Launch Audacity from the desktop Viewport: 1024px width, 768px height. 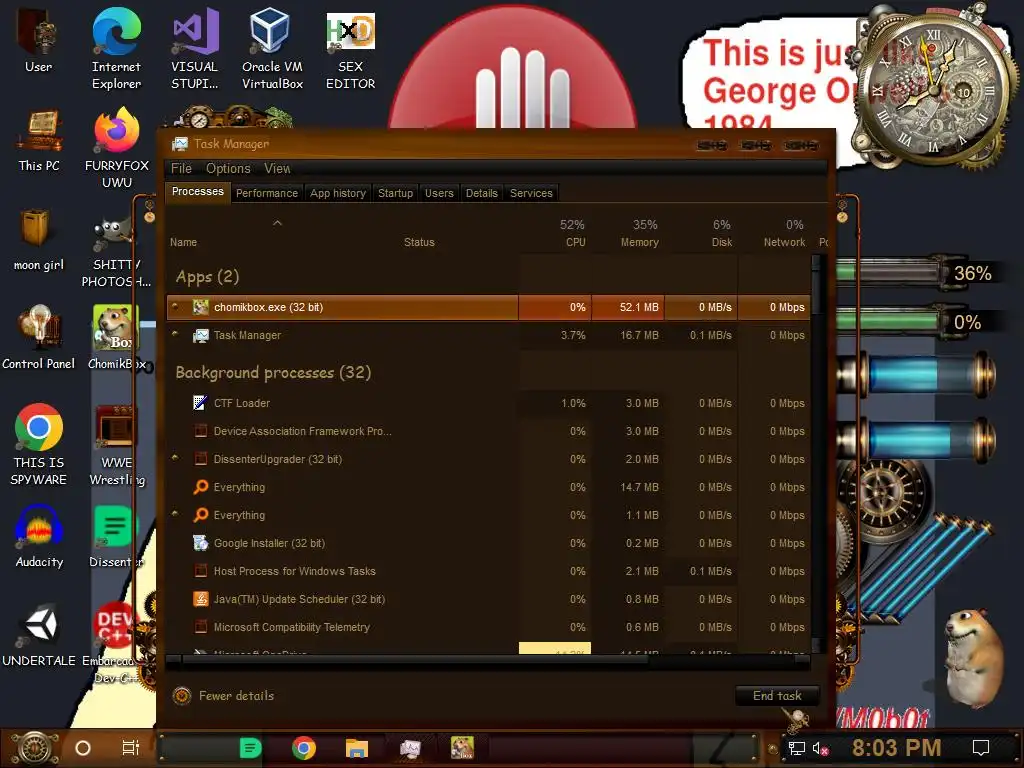point(39,537)
